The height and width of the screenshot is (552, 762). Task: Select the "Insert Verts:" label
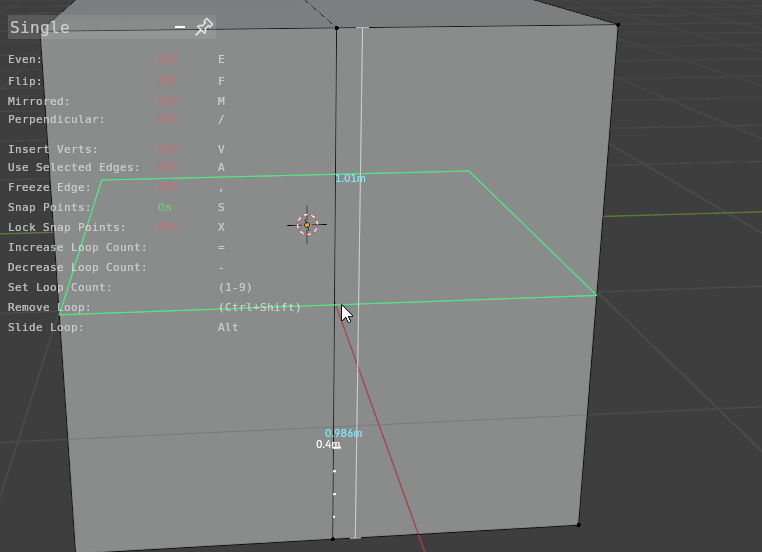coord(53,149)
